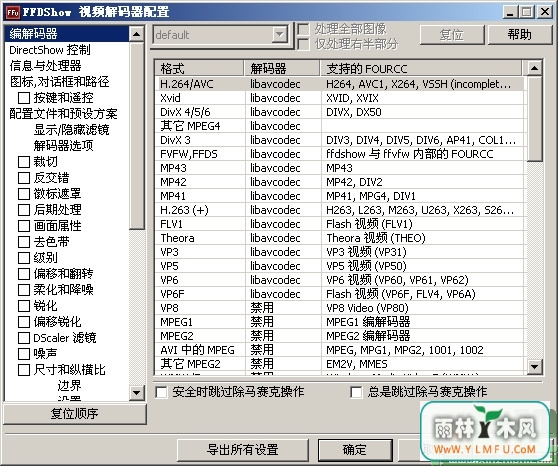
Task: Toggle the 画面属性 checkbox
Action: (x=24, y=226)
